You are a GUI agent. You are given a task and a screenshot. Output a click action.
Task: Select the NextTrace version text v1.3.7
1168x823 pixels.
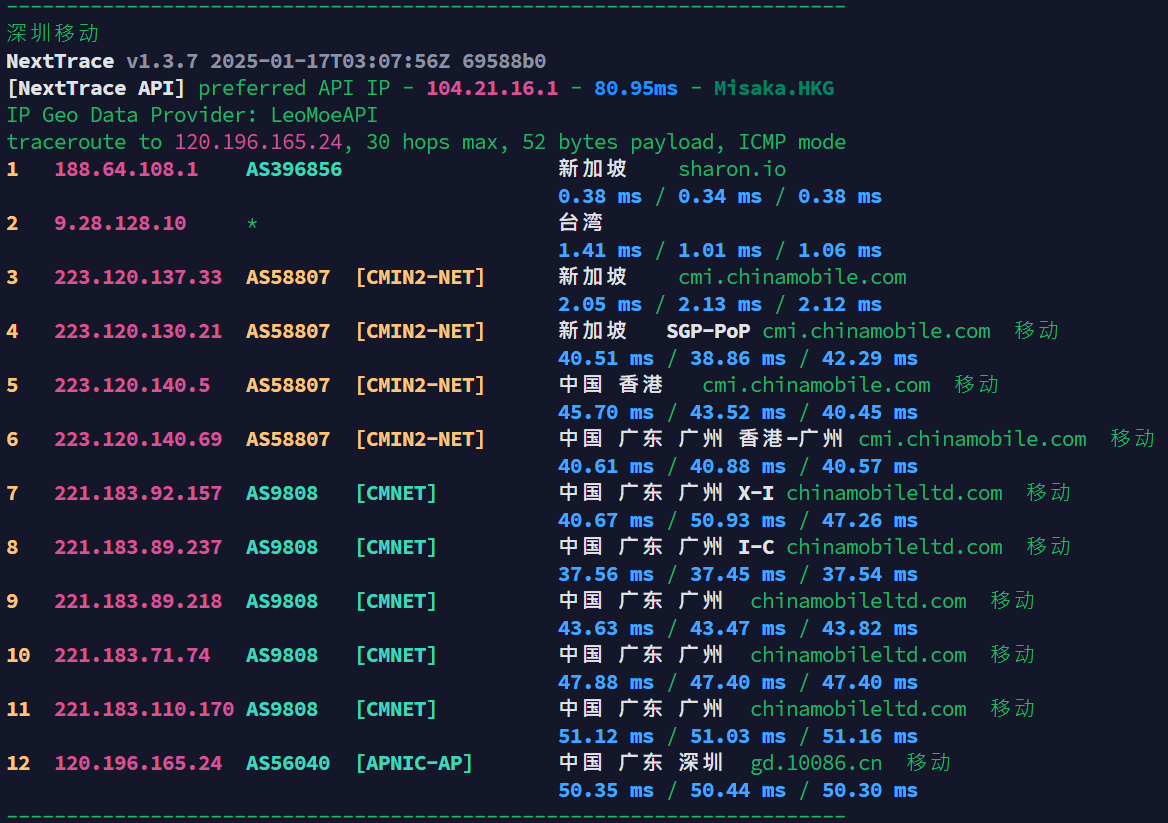tap(162, 61)
